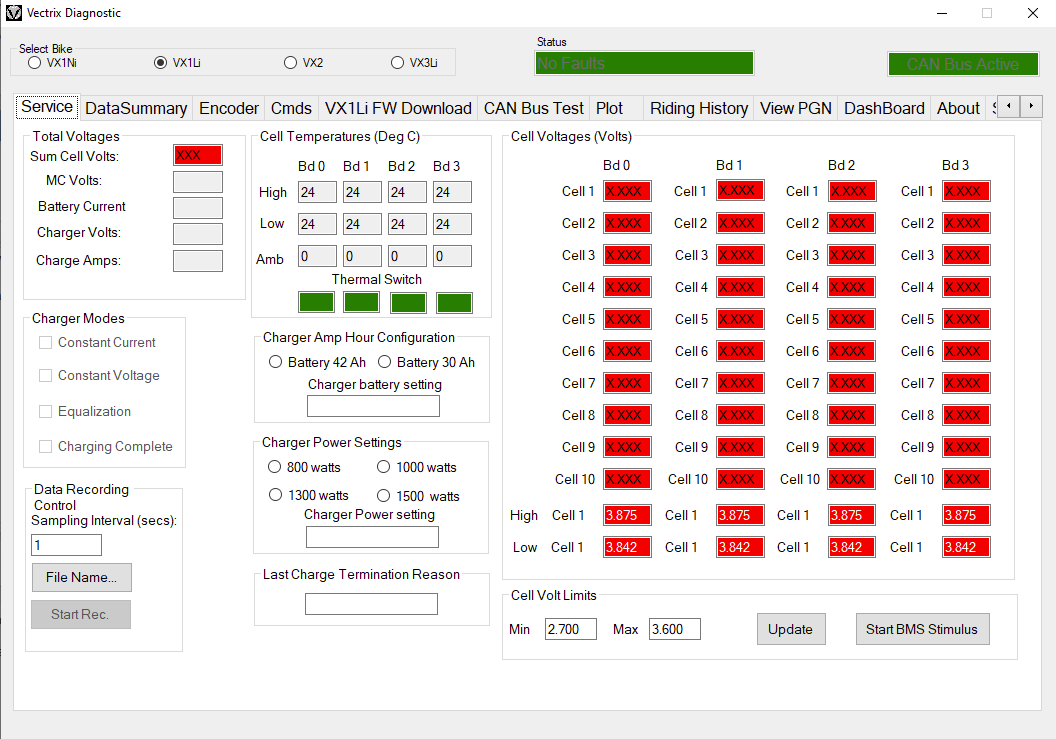Image resolution: width=1056 pixels, height=739 pixels.
Task: Select the VX1Ni bike option
Action: point(35,62)
